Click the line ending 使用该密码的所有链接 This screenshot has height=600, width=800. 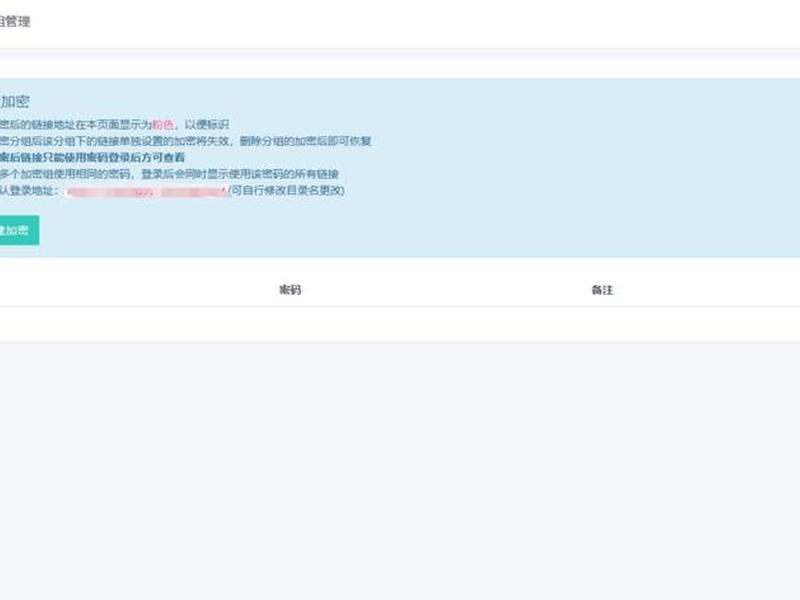[x=169, y=174]
